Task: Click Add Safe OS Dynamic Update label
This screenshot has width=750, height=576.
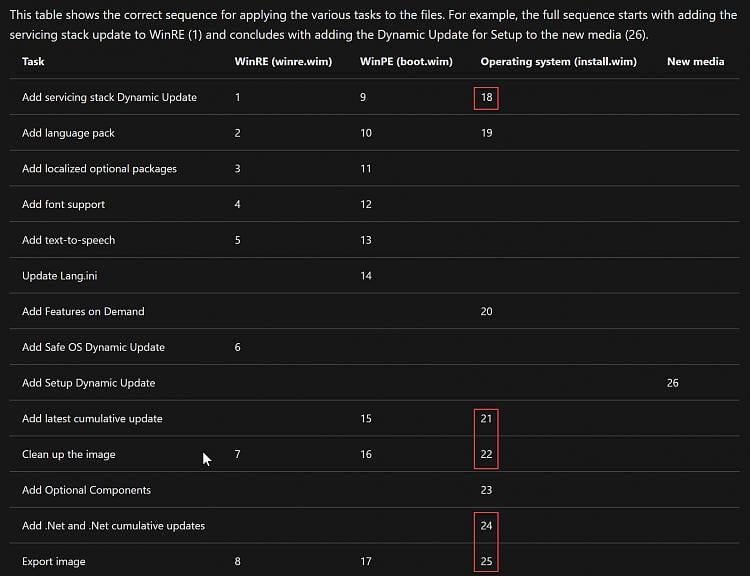Action: click(93, 347)
